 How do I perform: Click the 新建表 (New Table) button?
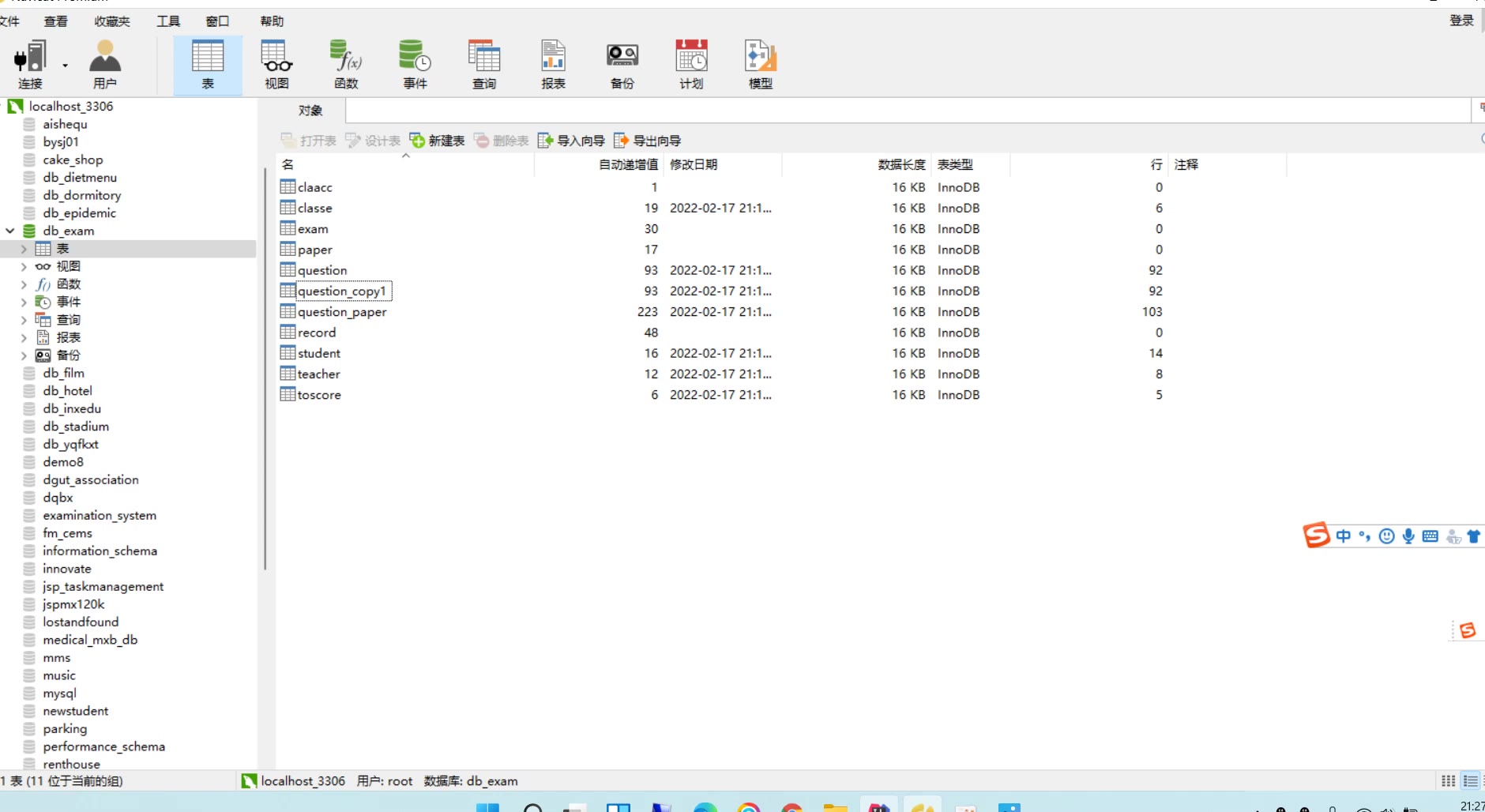pos(438,141)
